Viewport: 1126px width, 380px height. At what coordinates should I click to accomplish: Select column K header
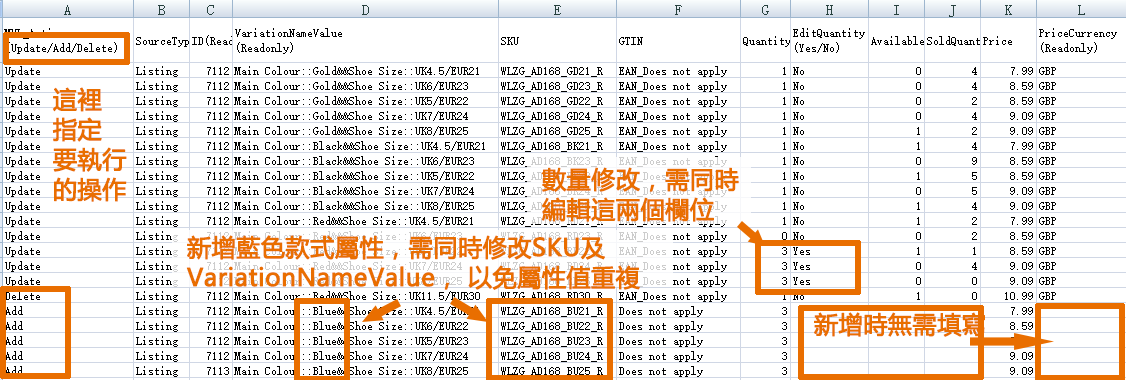pos(1008,9)
